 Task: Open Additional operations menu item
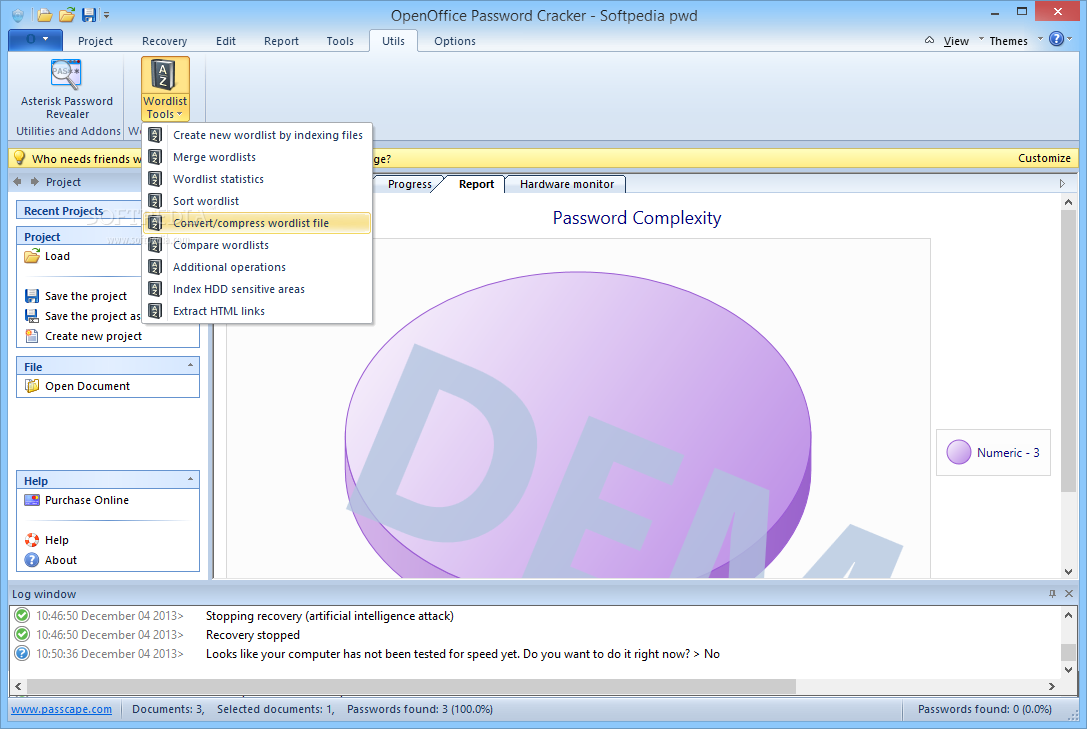tap(257, 267)
